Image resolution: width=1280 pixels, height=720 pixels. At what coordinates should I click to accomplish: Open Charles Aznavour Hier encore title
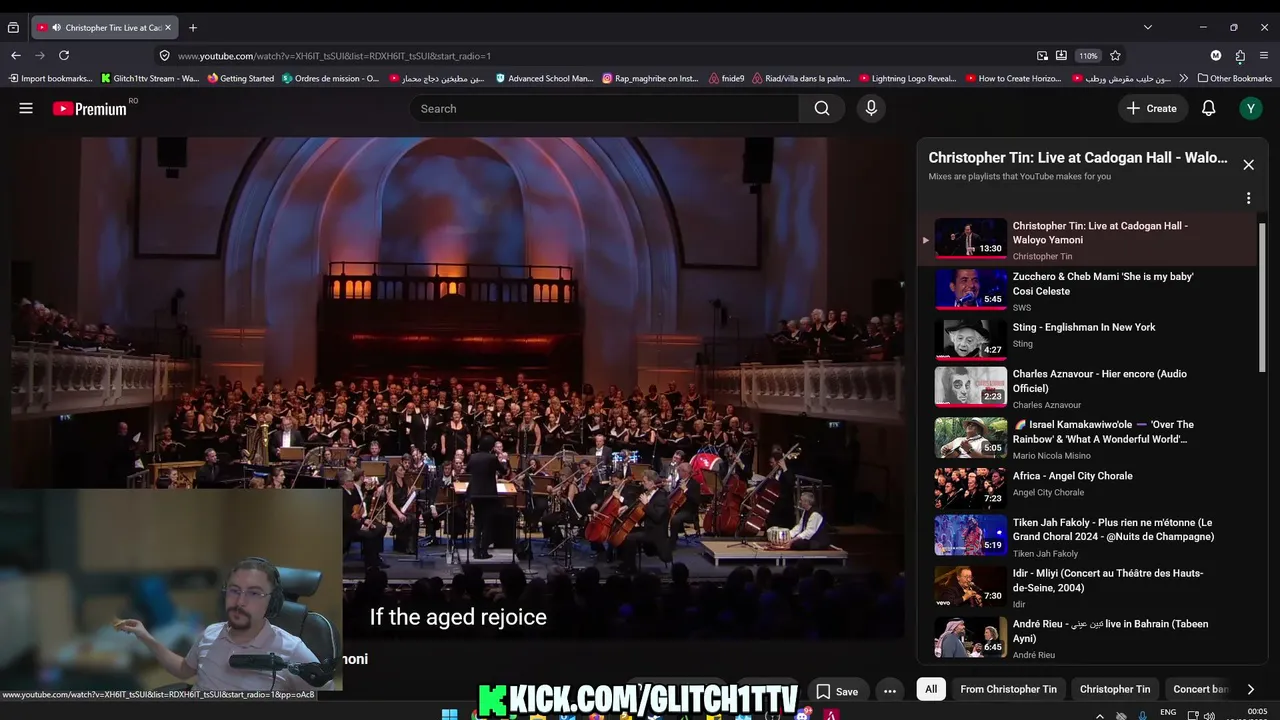pos(1100,381)
